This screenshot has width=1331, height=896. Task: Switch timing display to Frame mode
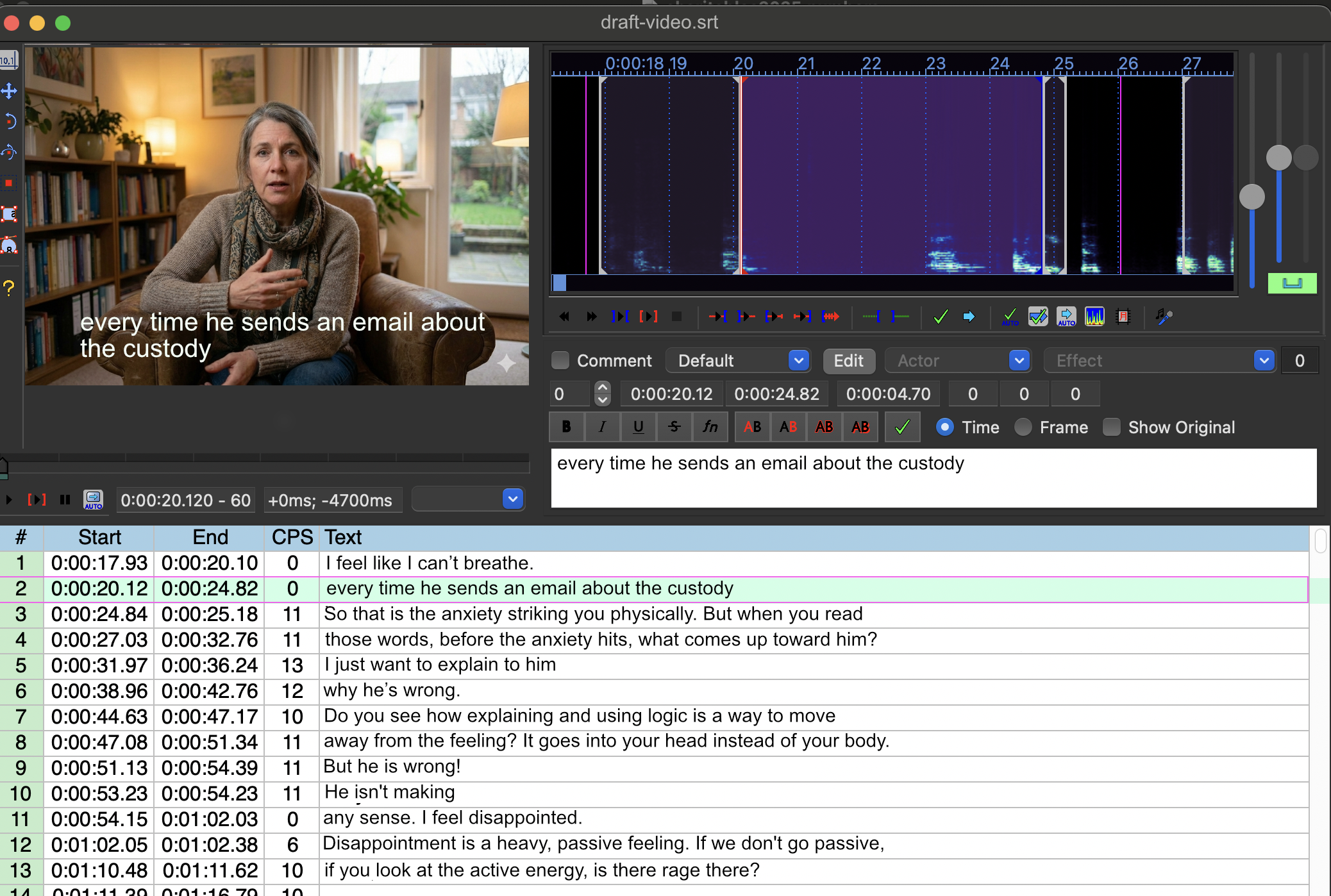pos(1023,427)
